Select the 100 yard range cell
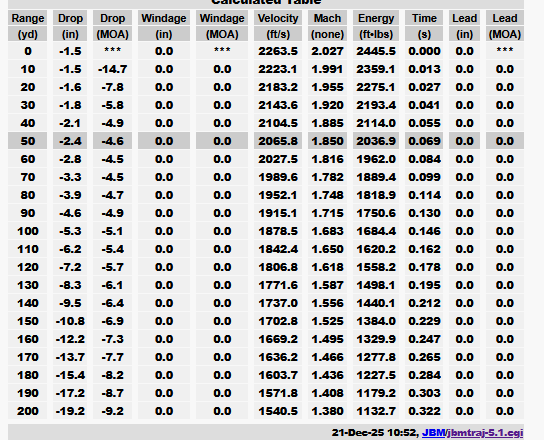Screen dimensions: 544x440 [x=27, y=231]
